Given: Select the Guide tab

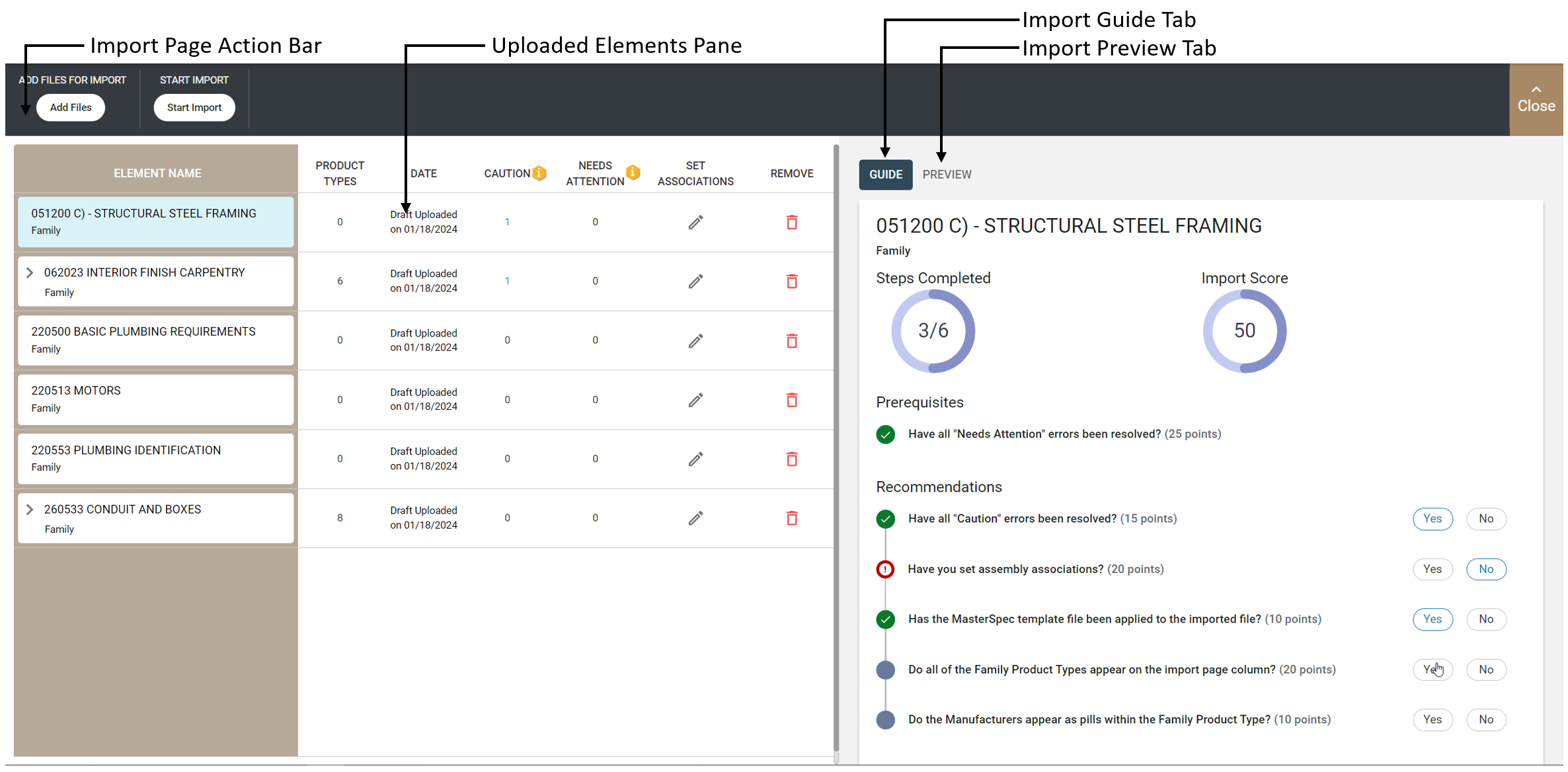Looking at the screenshot, I should 885,174.
